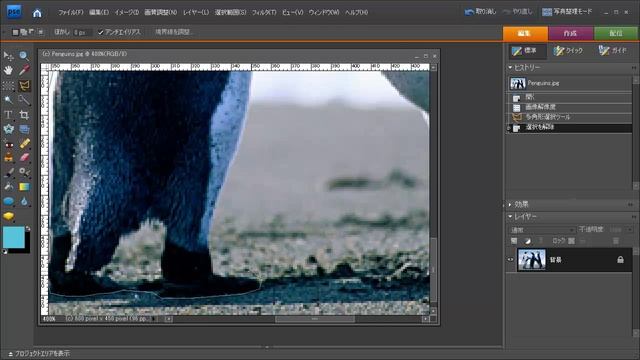Collapse the レイヤー panel
The image size is (640, 360).
click(510, 216)
